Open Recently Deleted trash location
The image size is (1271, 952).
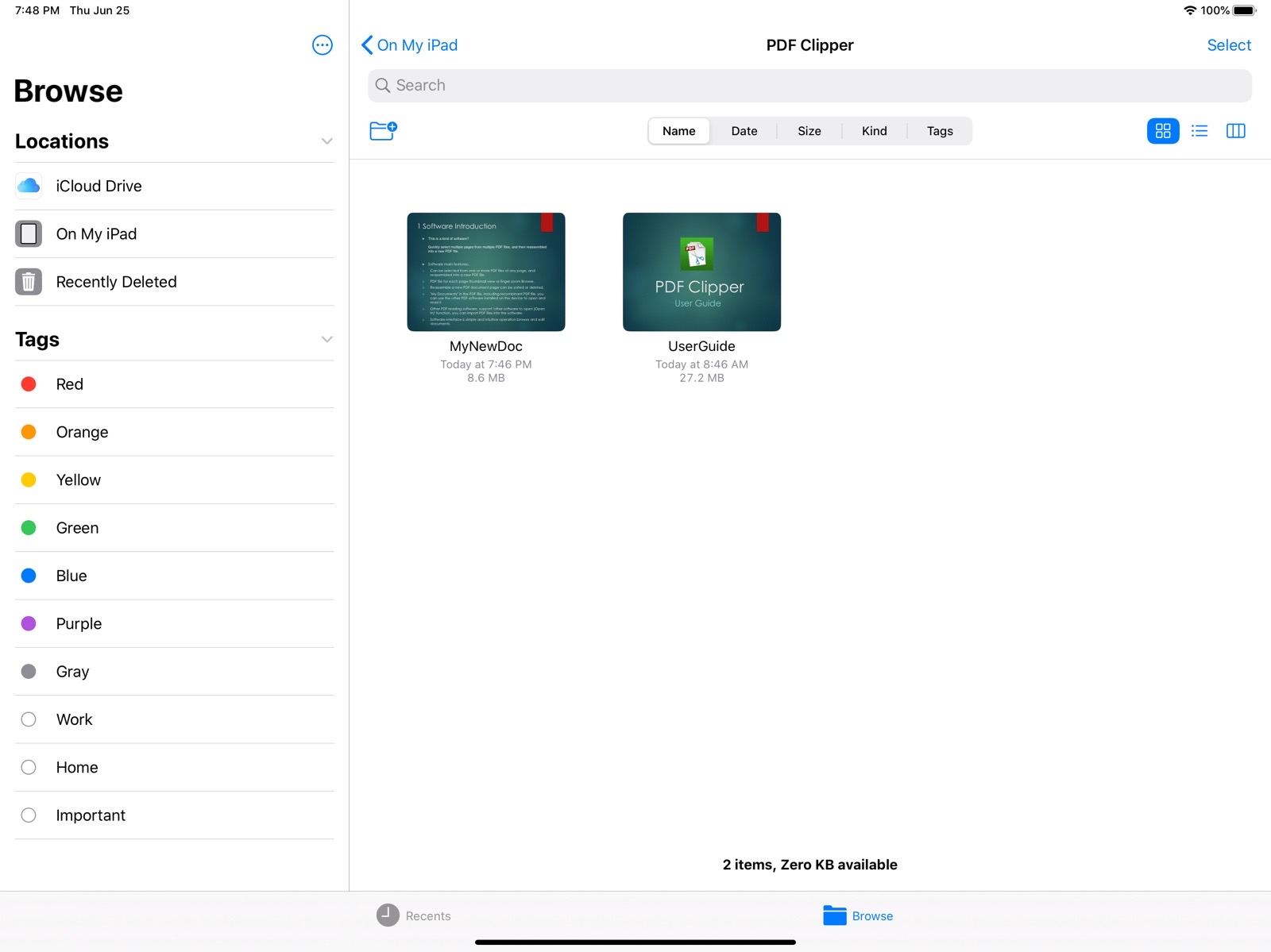pyautogui.click(x=116, y=282)
